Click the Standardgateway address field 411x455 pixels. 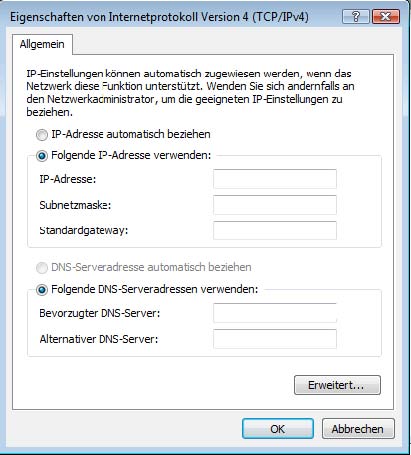[x=275, y=230]
